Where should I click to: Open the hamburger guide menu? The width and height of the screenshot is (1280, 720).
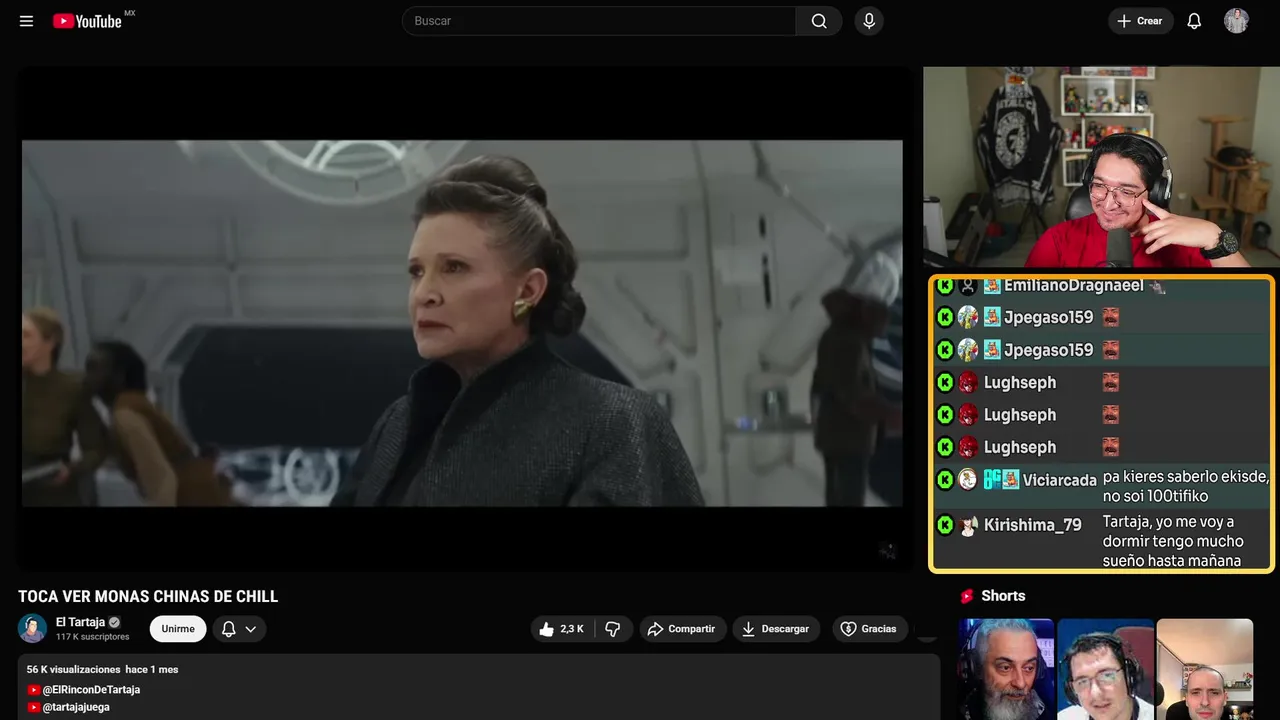26,21
